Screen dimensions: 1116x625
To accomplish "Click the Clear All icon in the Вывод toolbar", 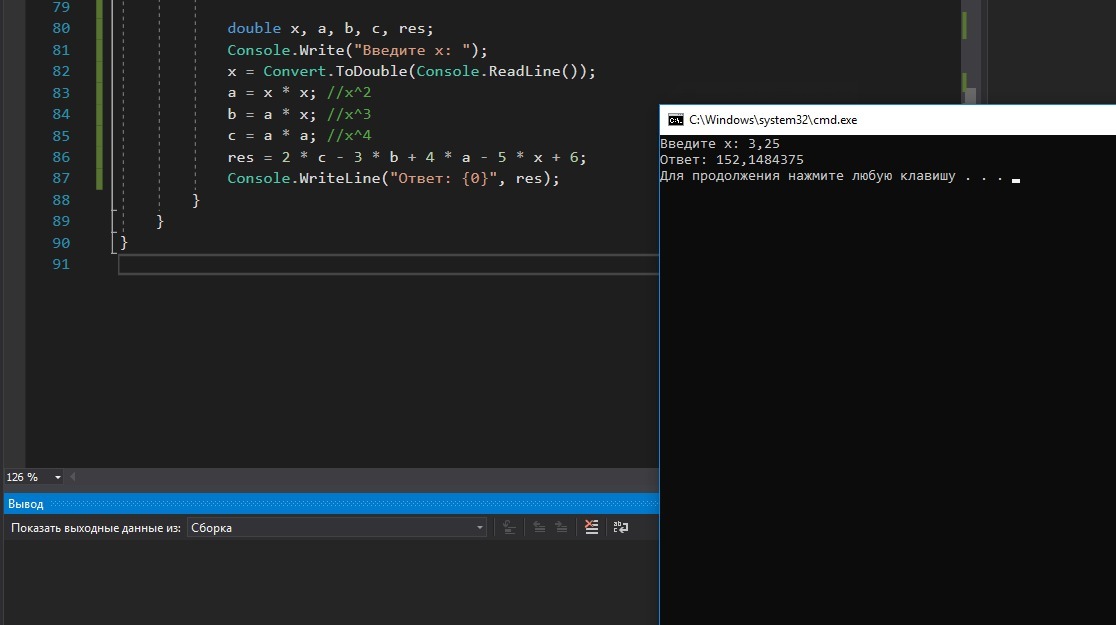I will point(591,527).
